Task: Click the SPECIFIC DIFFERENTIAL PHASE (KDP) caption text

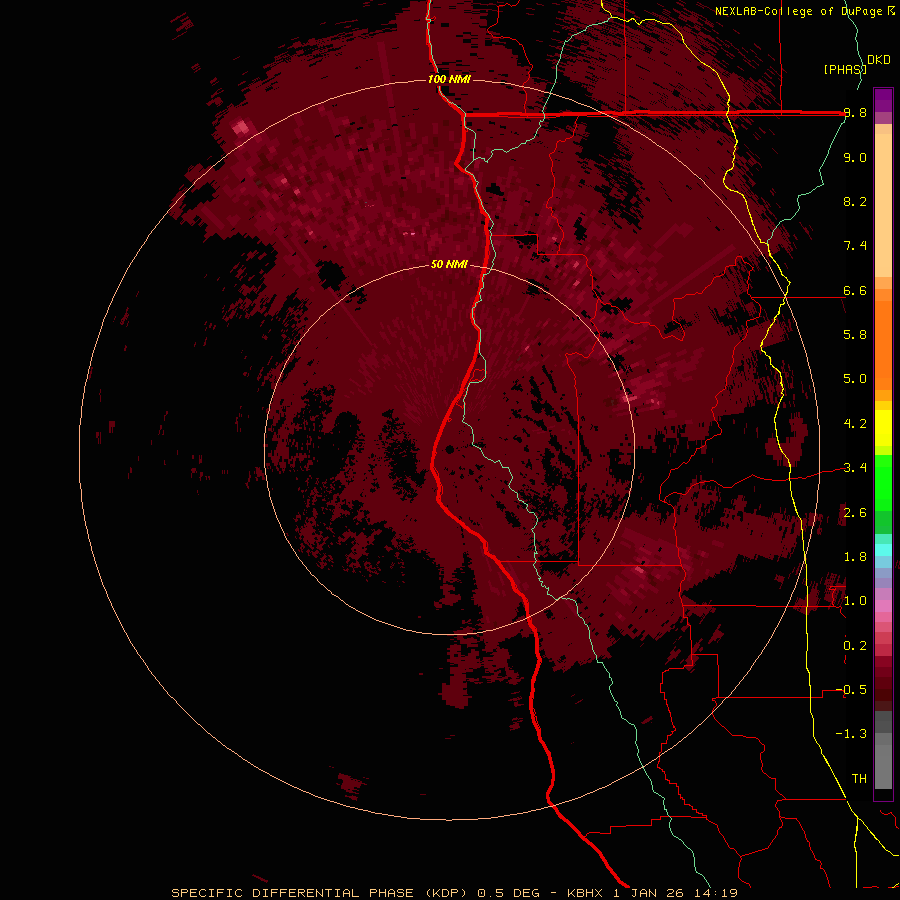Action: (317, 893)
